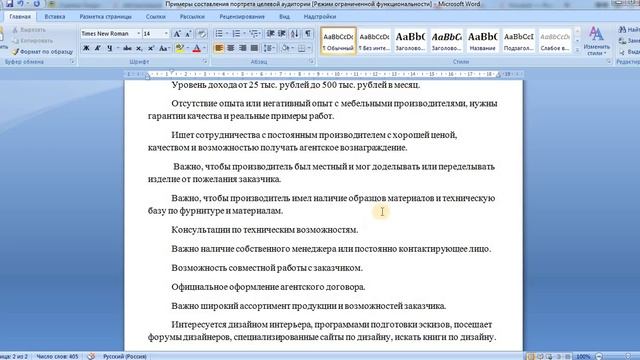The width and height of the screenshot is (640, 360).
Task: Toggle show paragraph marks ¶
Action: tap(308, 33)
